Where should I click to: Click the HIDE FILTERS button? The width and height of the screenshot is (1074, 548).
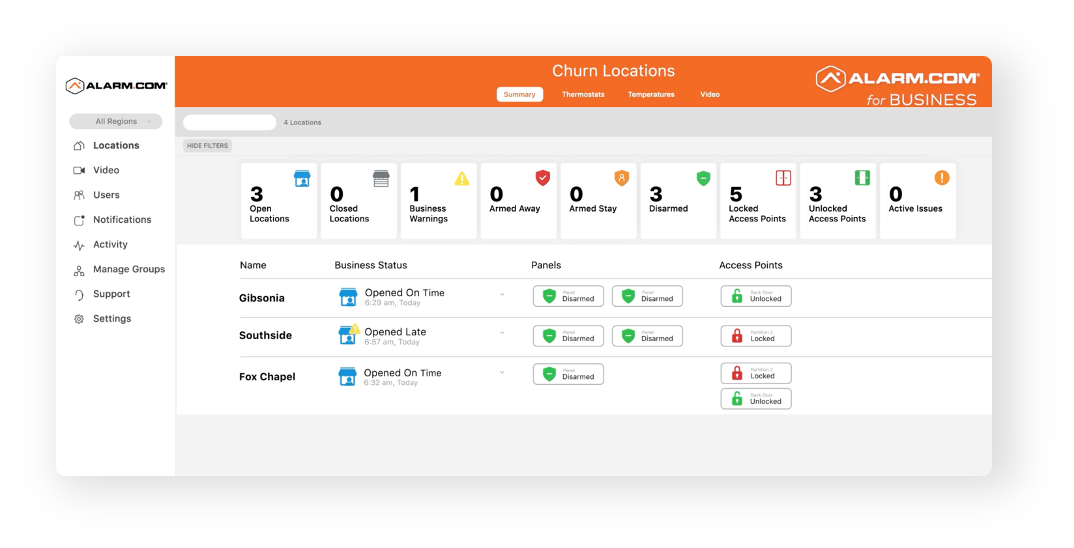(208, 146)
